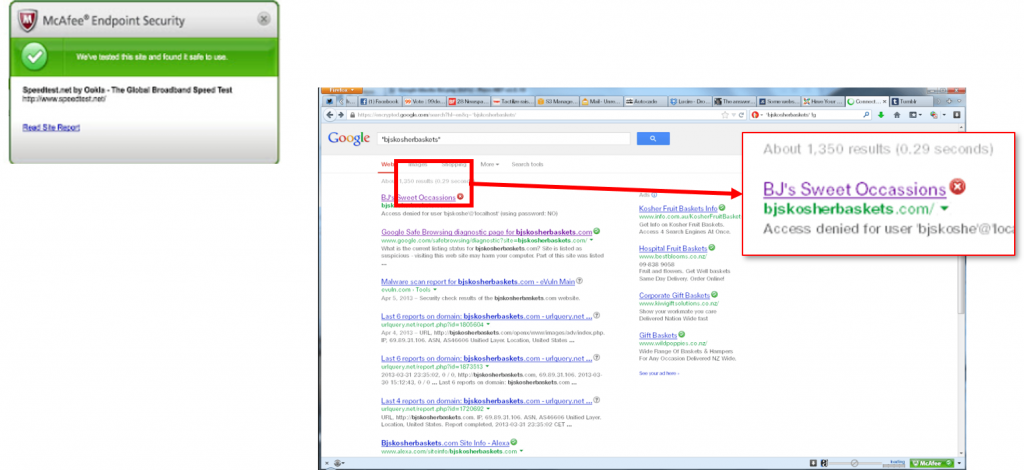
Task: Click green rating icon beside Alexa result
Action: pyautogui.click(x=515, y=442)
